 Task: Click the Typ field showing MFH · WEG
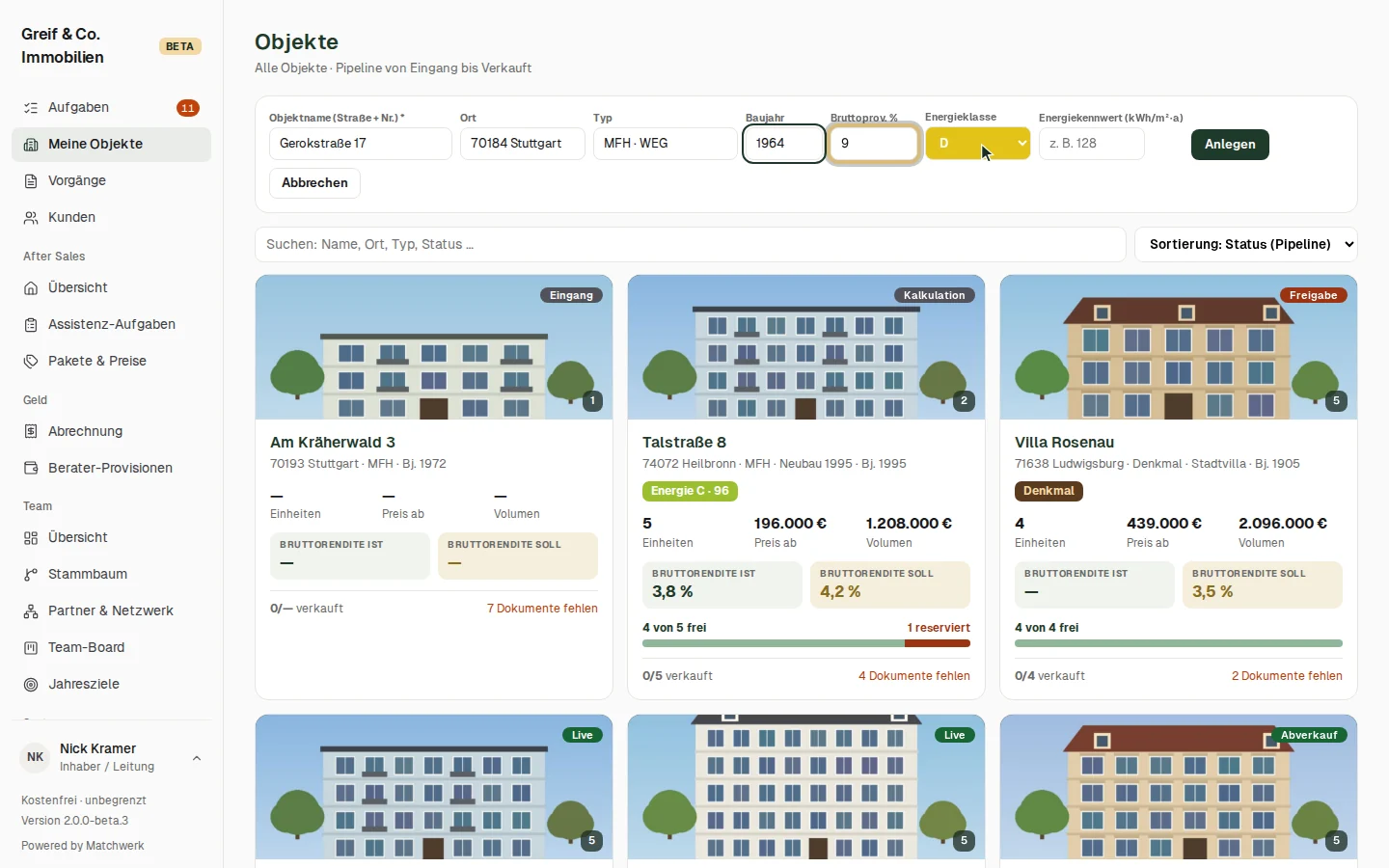(x=666, y=144)
